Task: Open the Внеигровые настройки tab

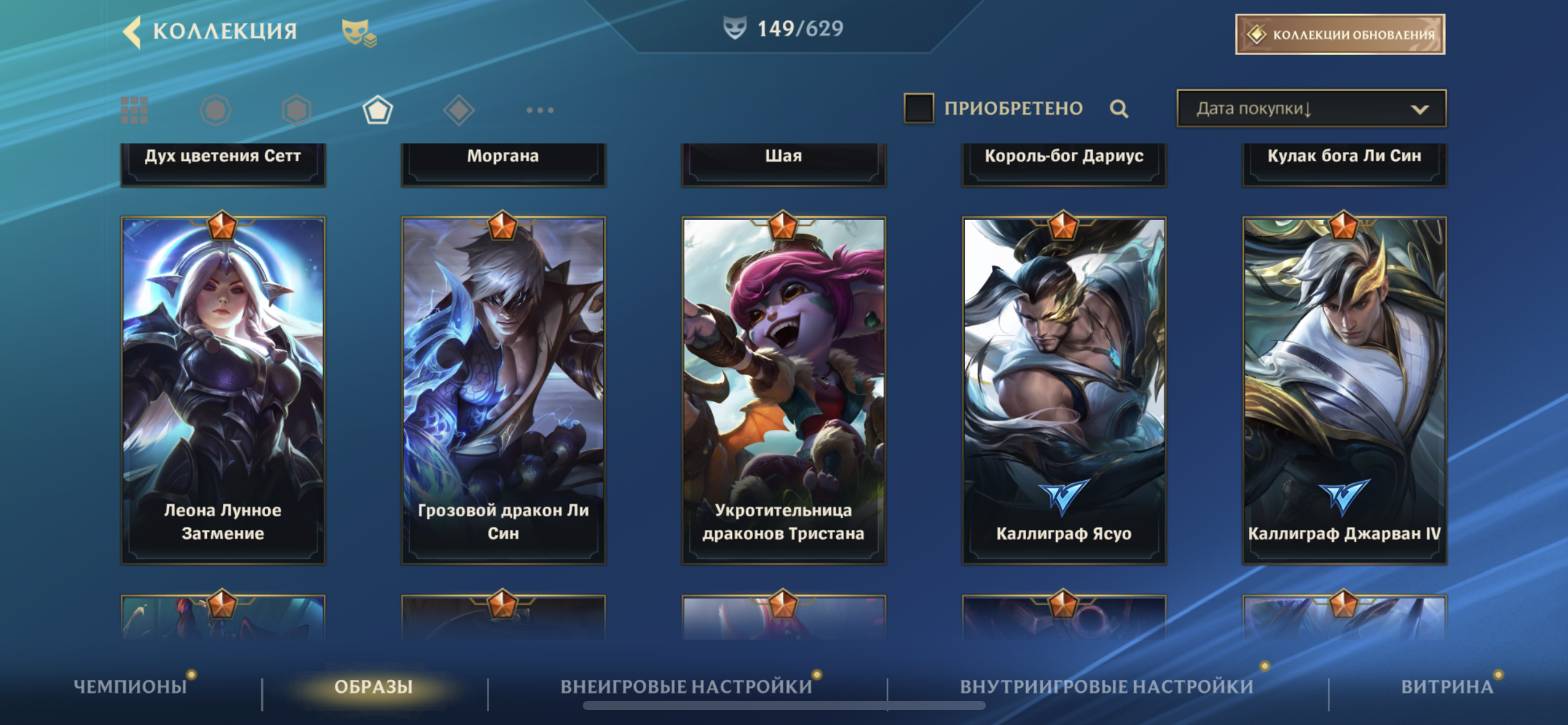Action: 686,687
